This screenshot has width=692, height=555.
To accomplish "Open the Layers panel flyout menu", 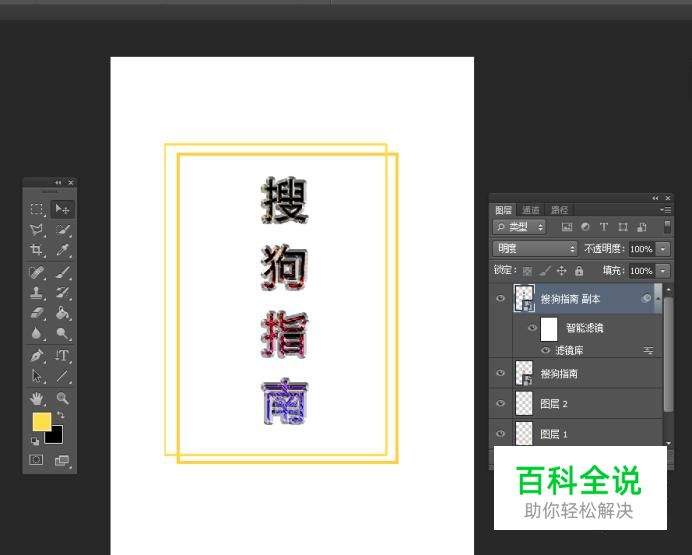I will point(666,210).
